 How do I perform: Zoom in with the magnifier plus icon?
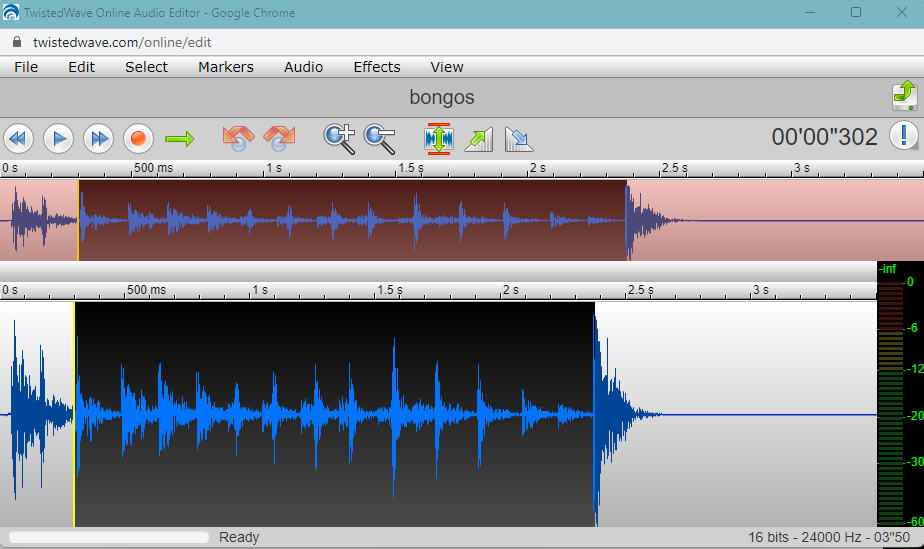click(339, 139)
